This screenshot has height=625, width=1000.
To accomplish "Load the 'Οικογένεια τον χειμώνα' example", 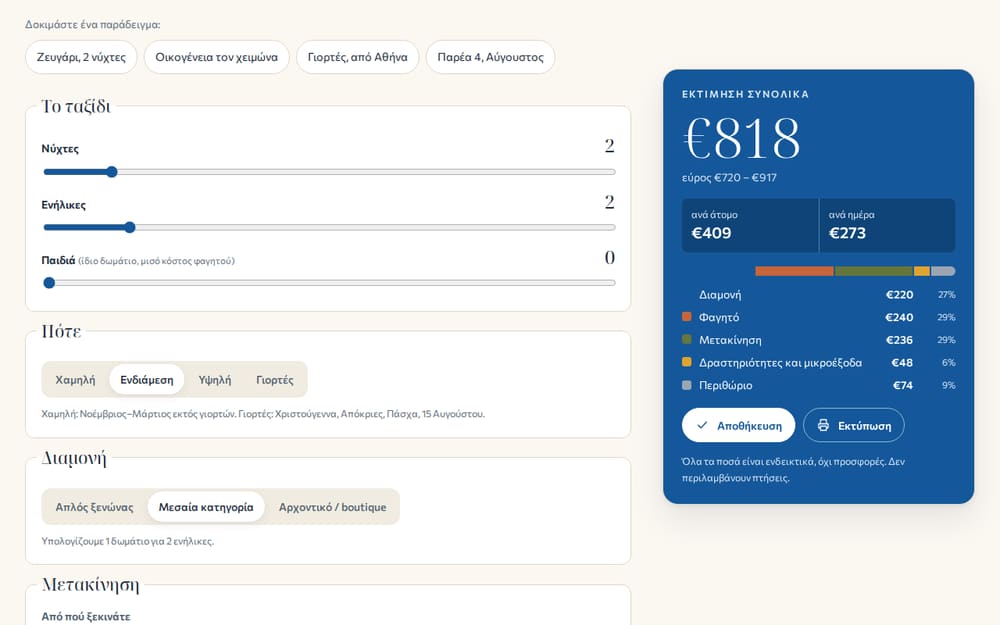I will 217,57.
